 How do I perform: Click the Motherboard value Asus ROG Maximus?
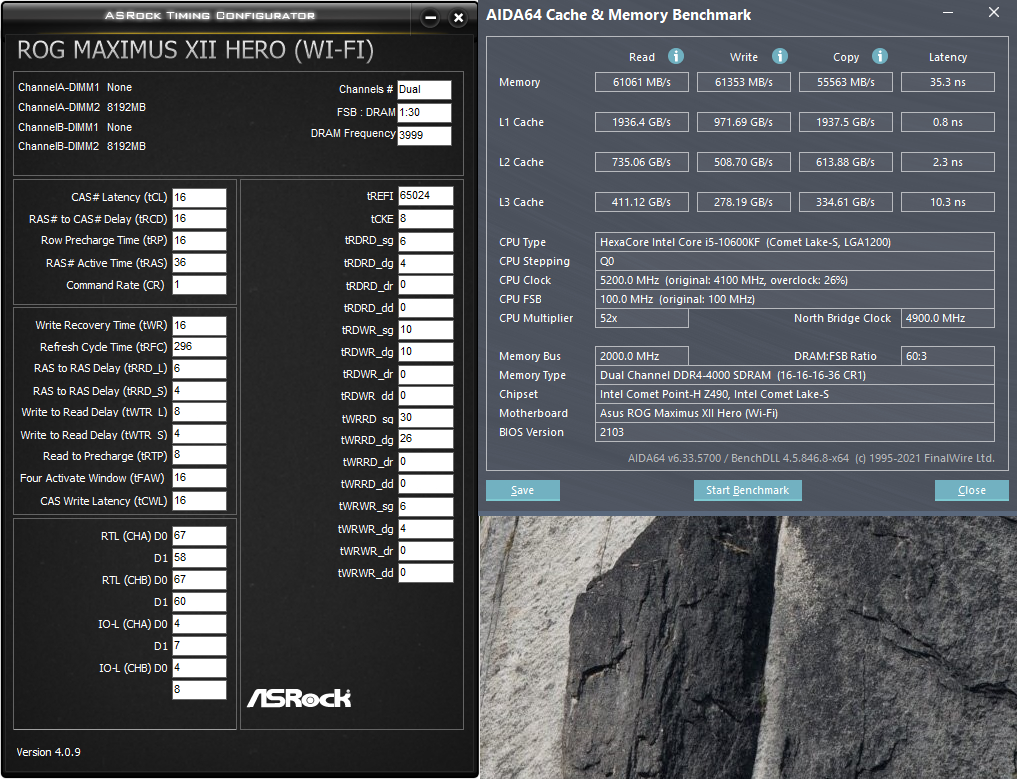point(795,413)
